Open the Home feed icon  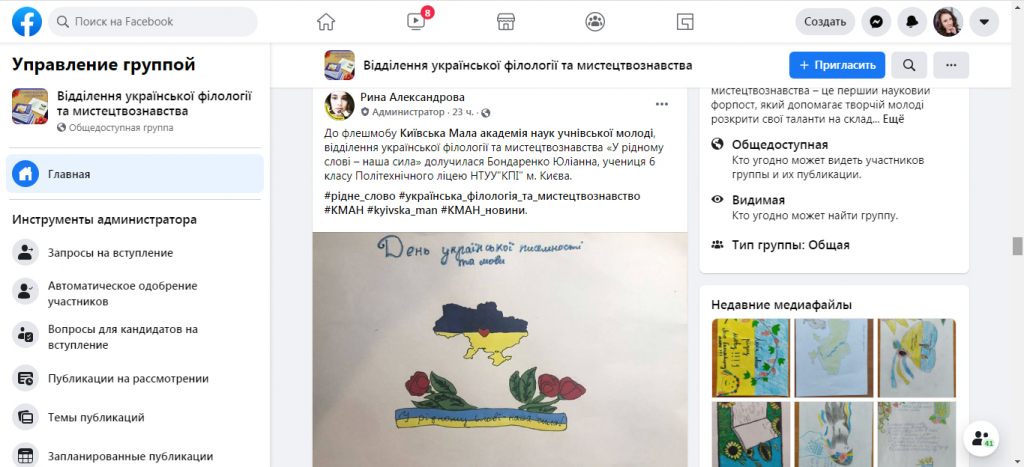click(326, 22)
